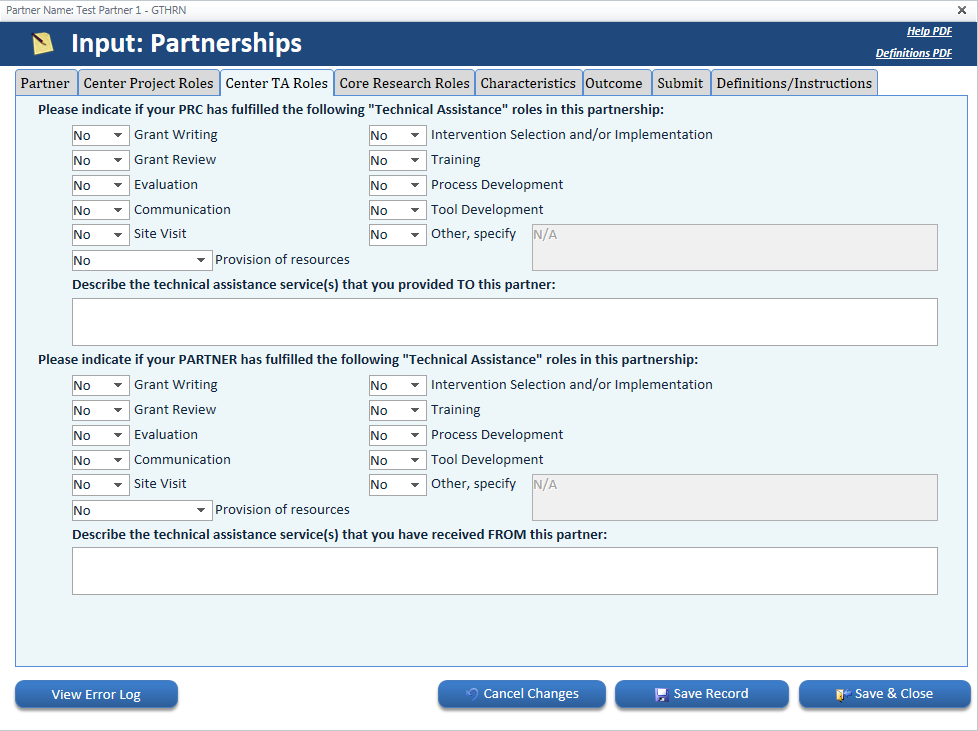Open the Core Research Roles tab

(x=404, y=83)
